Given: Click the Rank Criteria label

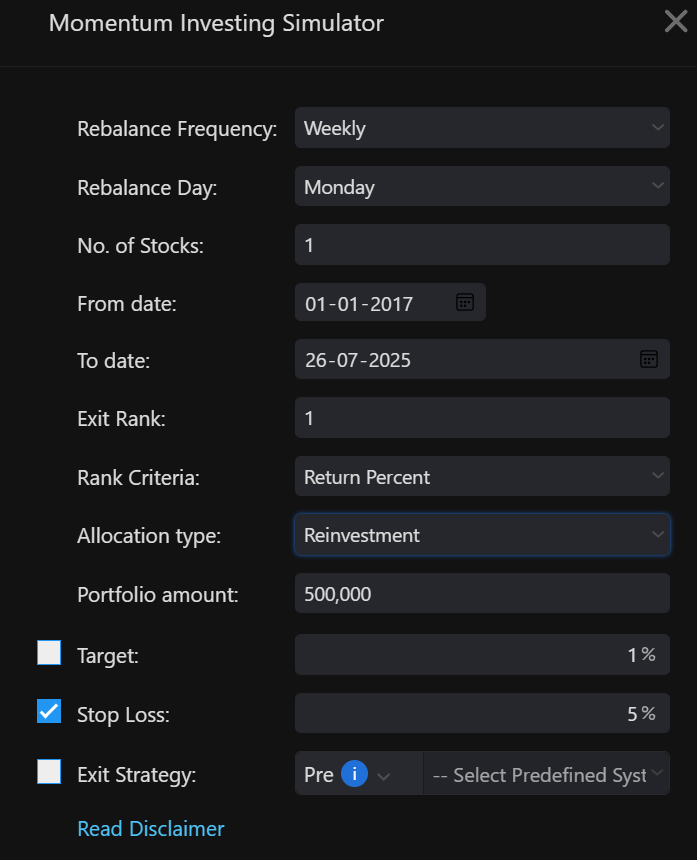Looking at the screenshot, I should 138,478.
